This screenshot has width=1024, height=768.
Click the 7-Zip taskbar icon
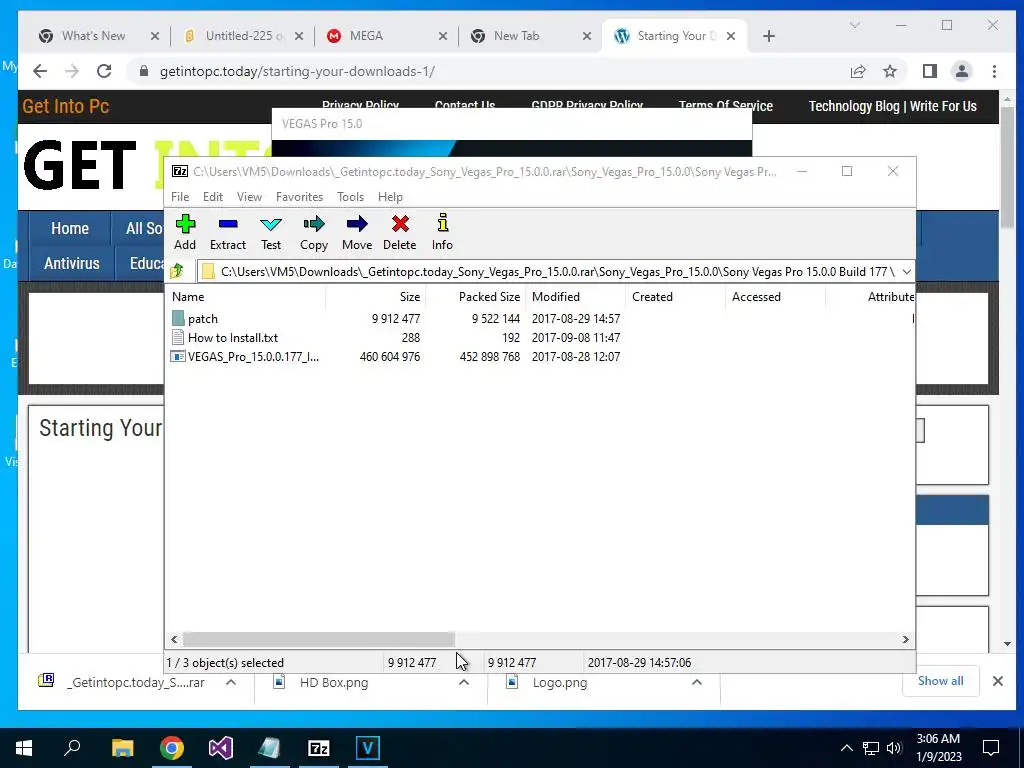pyautogui.click(x=319, y=748)
